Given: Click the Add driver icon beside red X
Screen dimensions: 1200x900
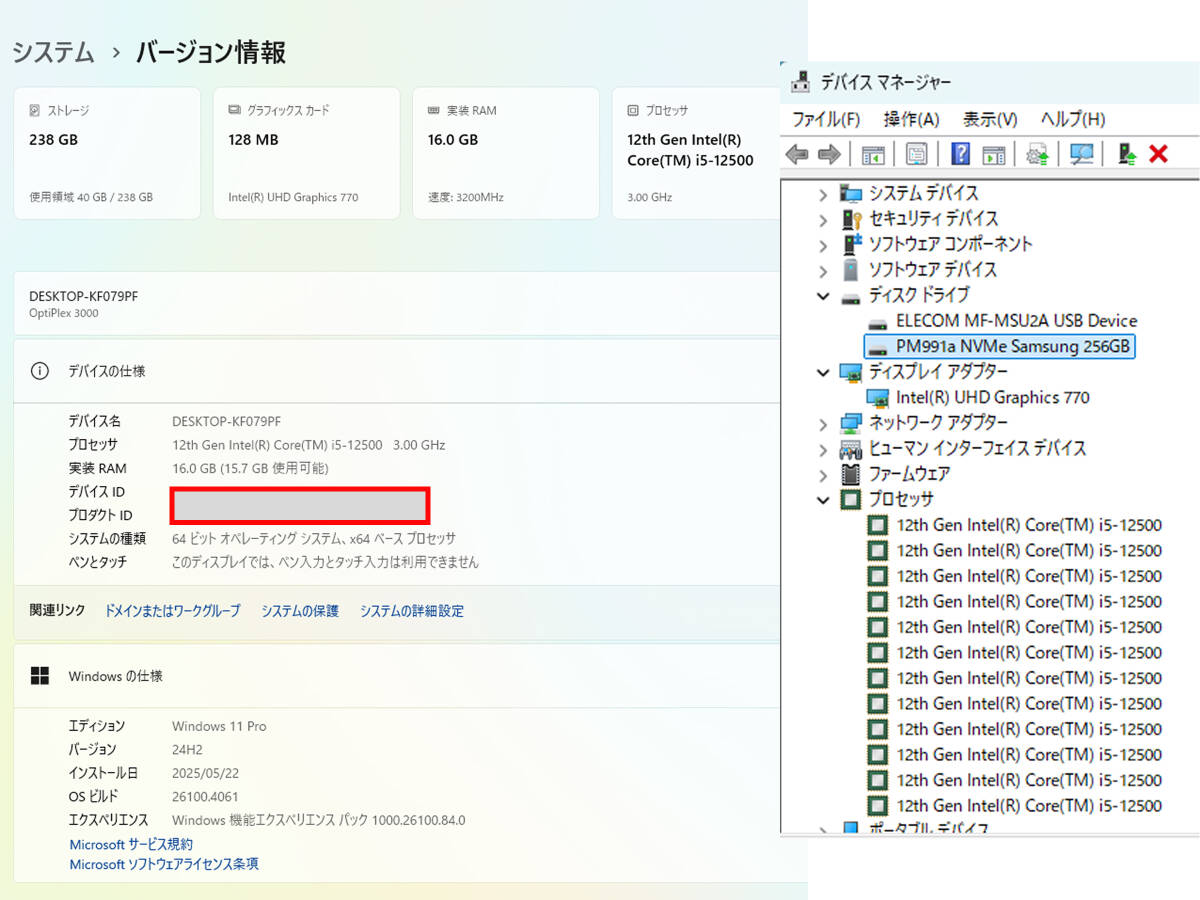Looking at the screenshot, I should point(1127,154).
